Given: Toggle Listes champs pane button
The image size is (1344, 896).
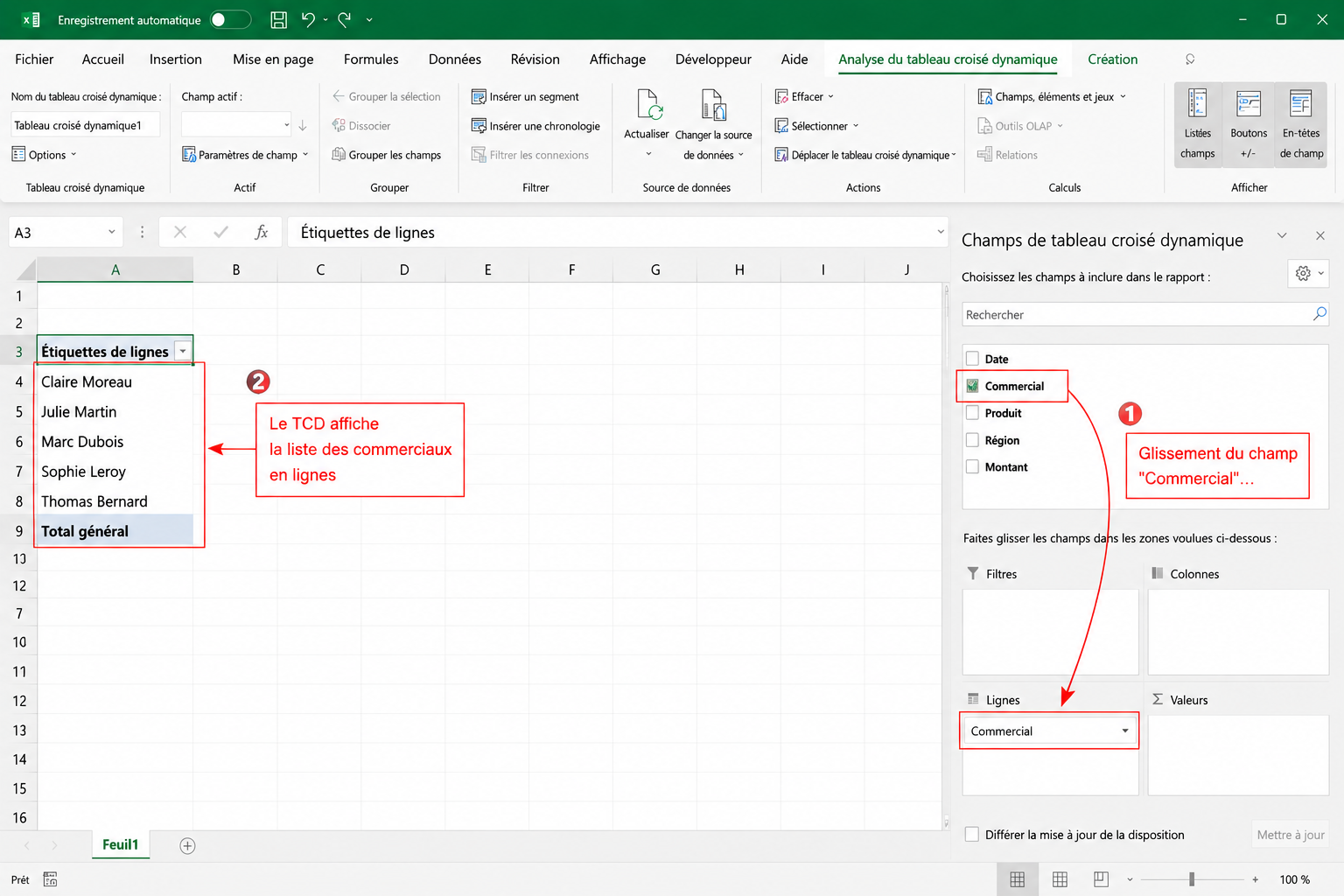Looking at the screenshot, I should [x=1198, y=123].
